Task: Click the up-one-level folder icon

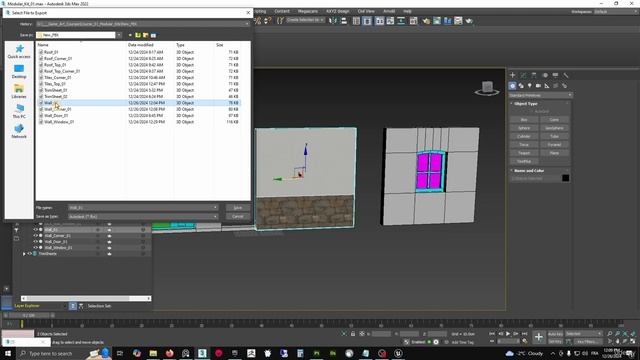Action: [x=138, y=35]
